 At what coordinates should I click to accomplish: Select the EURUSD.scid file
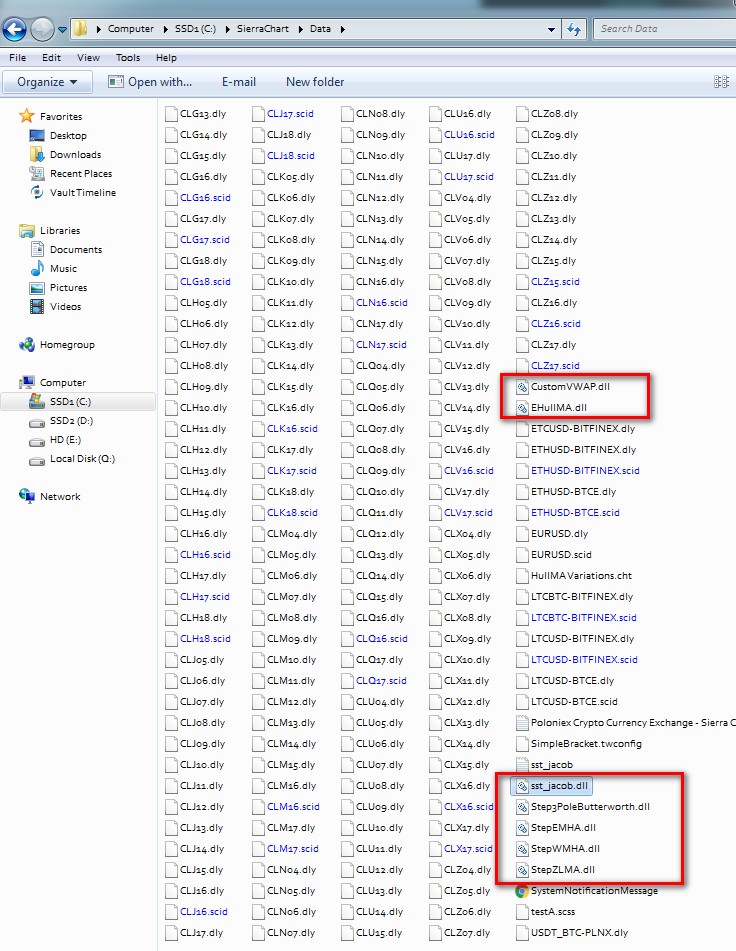(x=553, y=554)
